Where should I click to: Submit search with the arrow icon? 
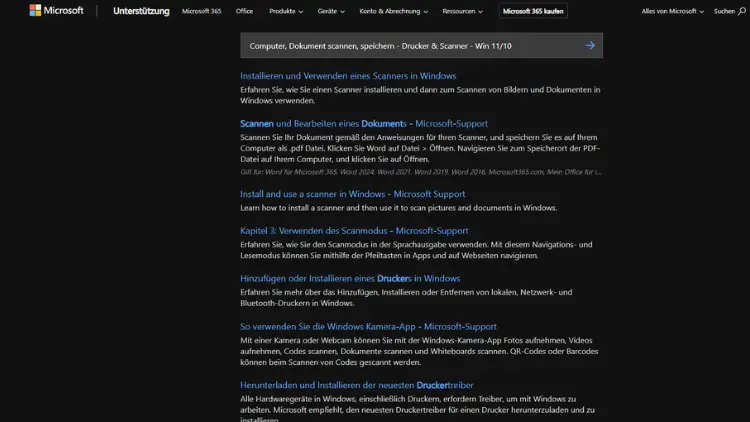pyautogui.click(x=590, y=45)
